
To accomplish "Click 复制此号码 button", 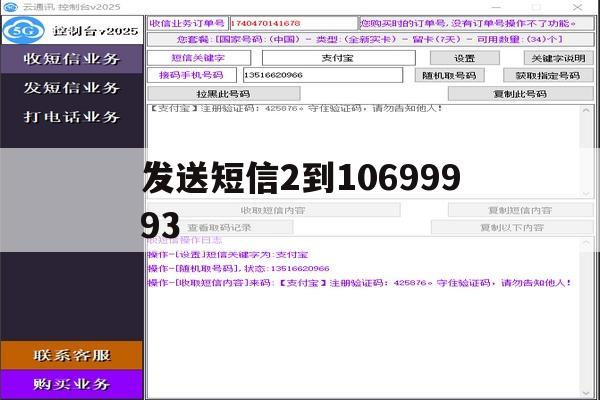I will point(520,94).
